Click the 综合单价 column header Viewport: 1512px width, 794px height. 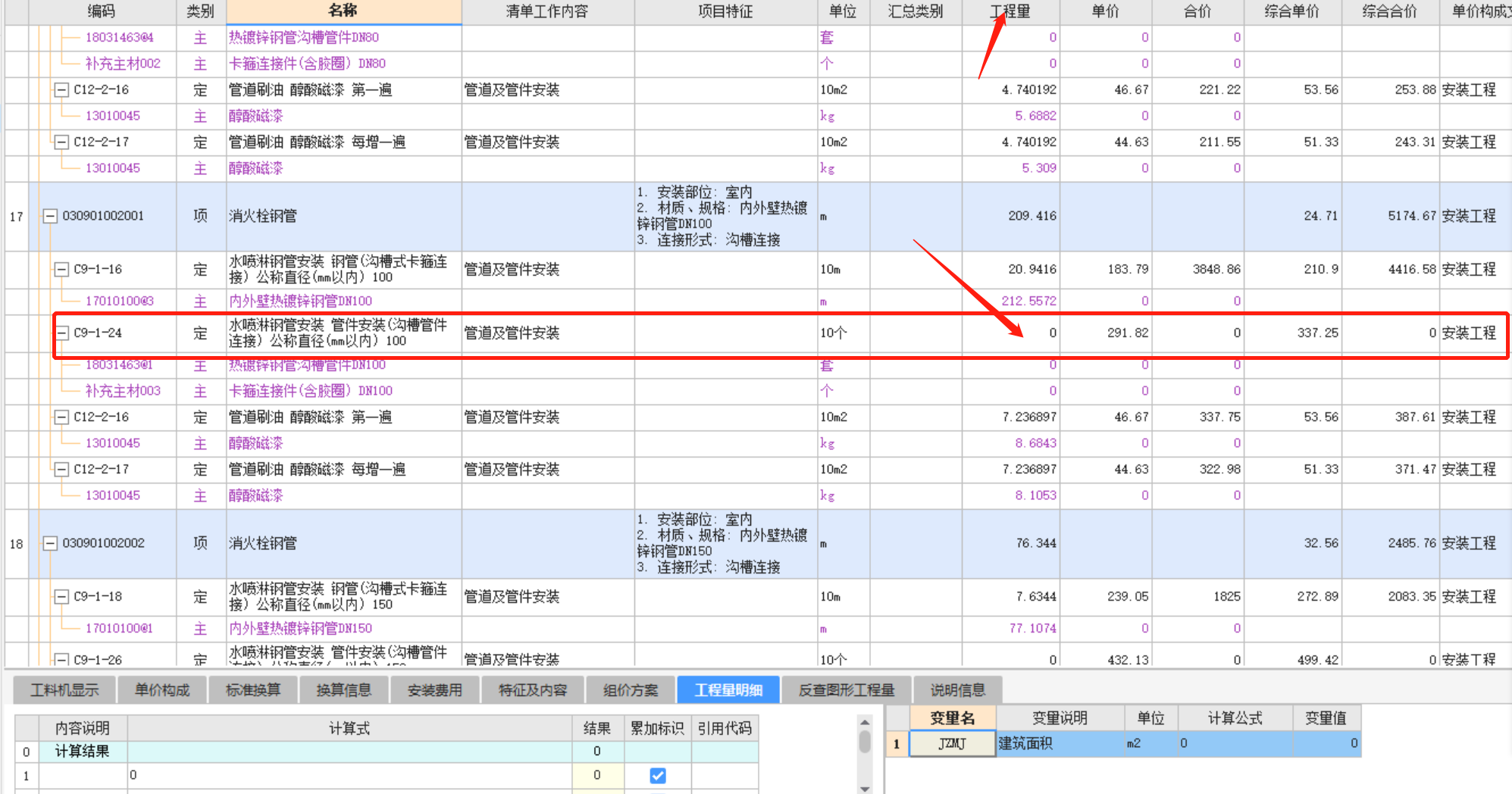point(1292,11)
